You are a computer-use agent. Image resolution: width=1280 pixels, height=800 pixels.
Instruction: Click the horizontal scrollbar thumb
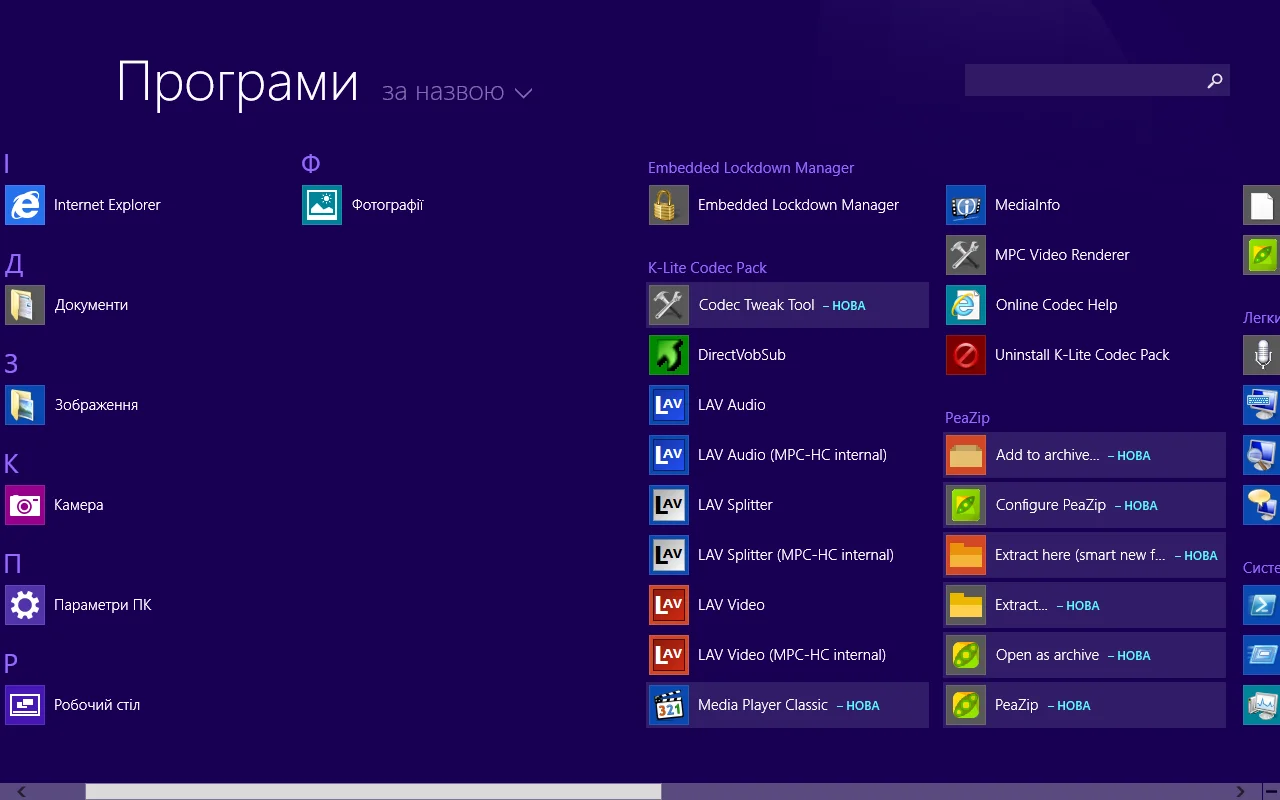pos(373,791)
